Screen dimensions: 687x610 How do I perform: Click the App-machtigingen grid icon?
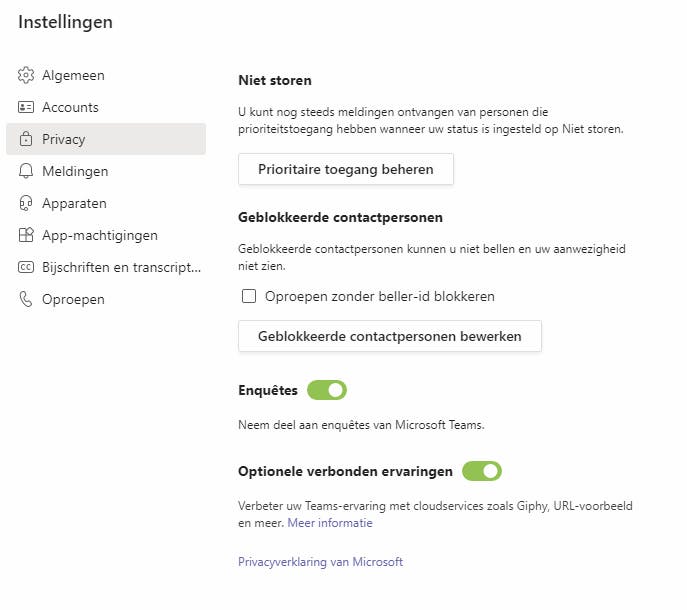click(x=26, y=235)
